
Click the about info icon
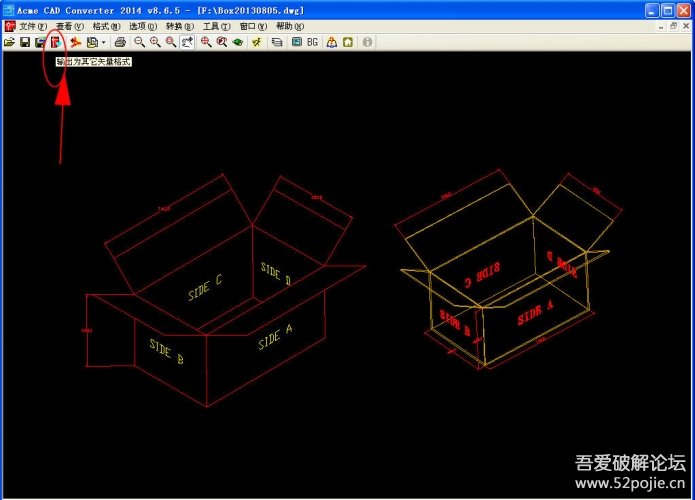[367, 43]
